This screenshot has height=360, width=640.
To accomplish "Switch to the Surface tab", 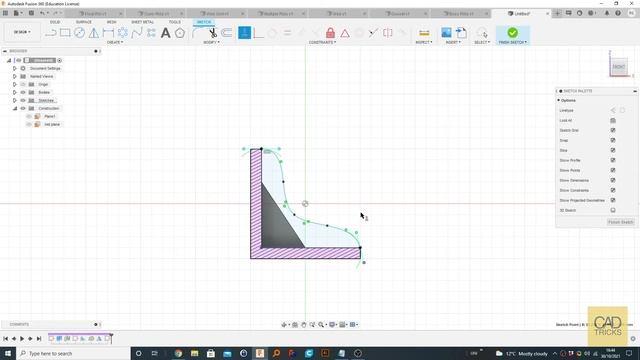I will (x=84, y=22).
